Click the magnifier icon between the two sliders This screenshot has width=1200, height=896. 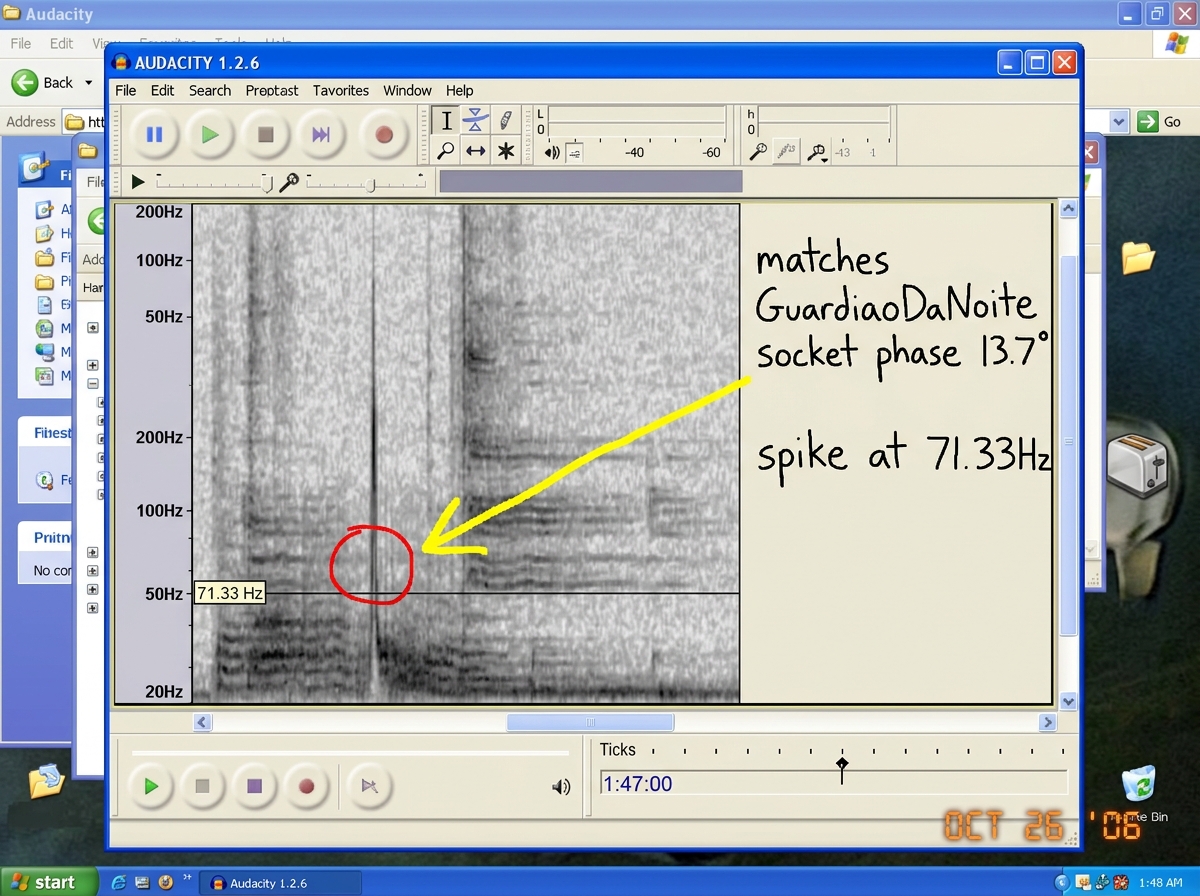[x=289, y=182]
